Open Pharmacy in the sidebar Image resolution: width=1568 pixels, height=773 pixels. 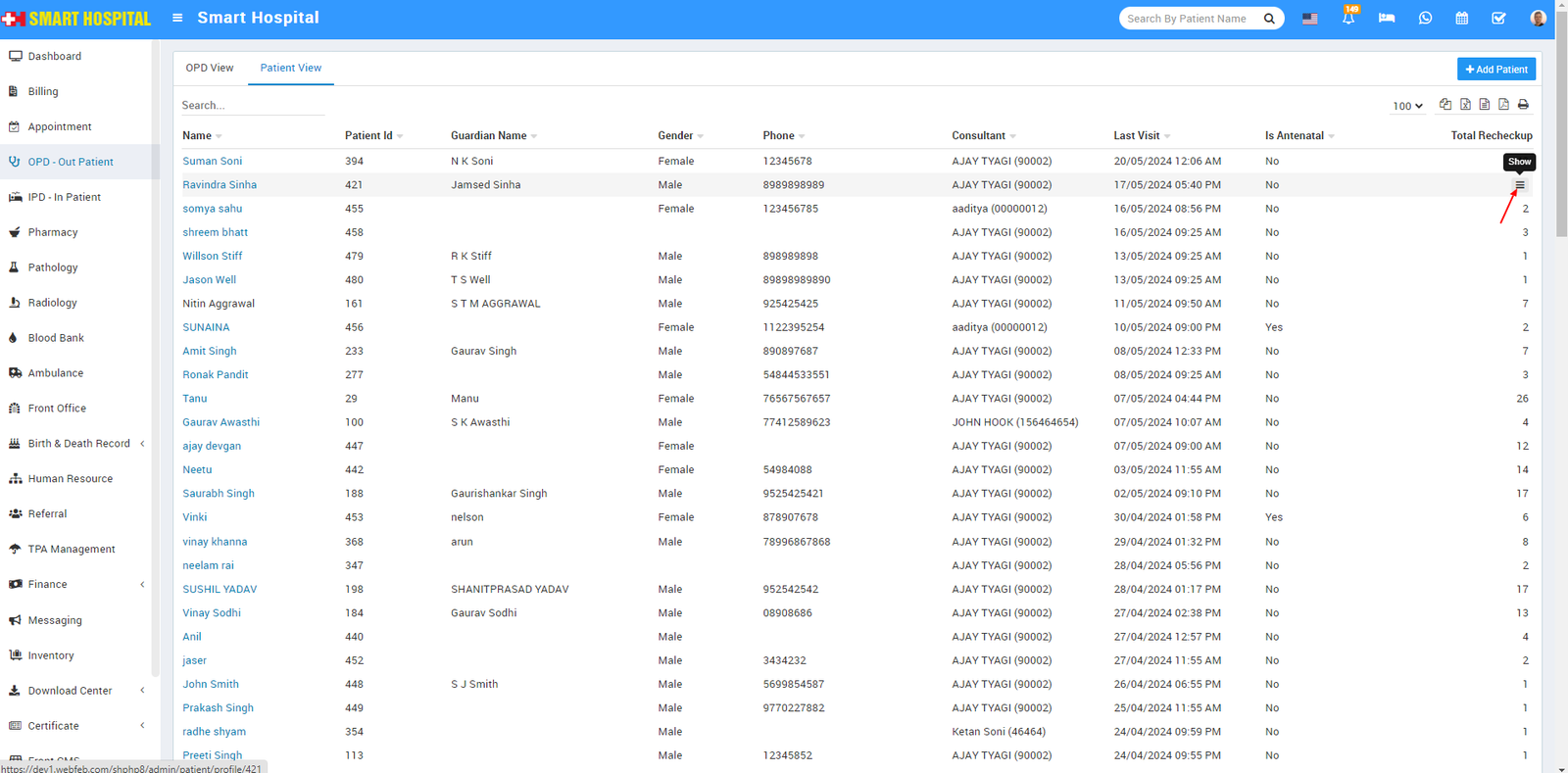pos(53,232)
